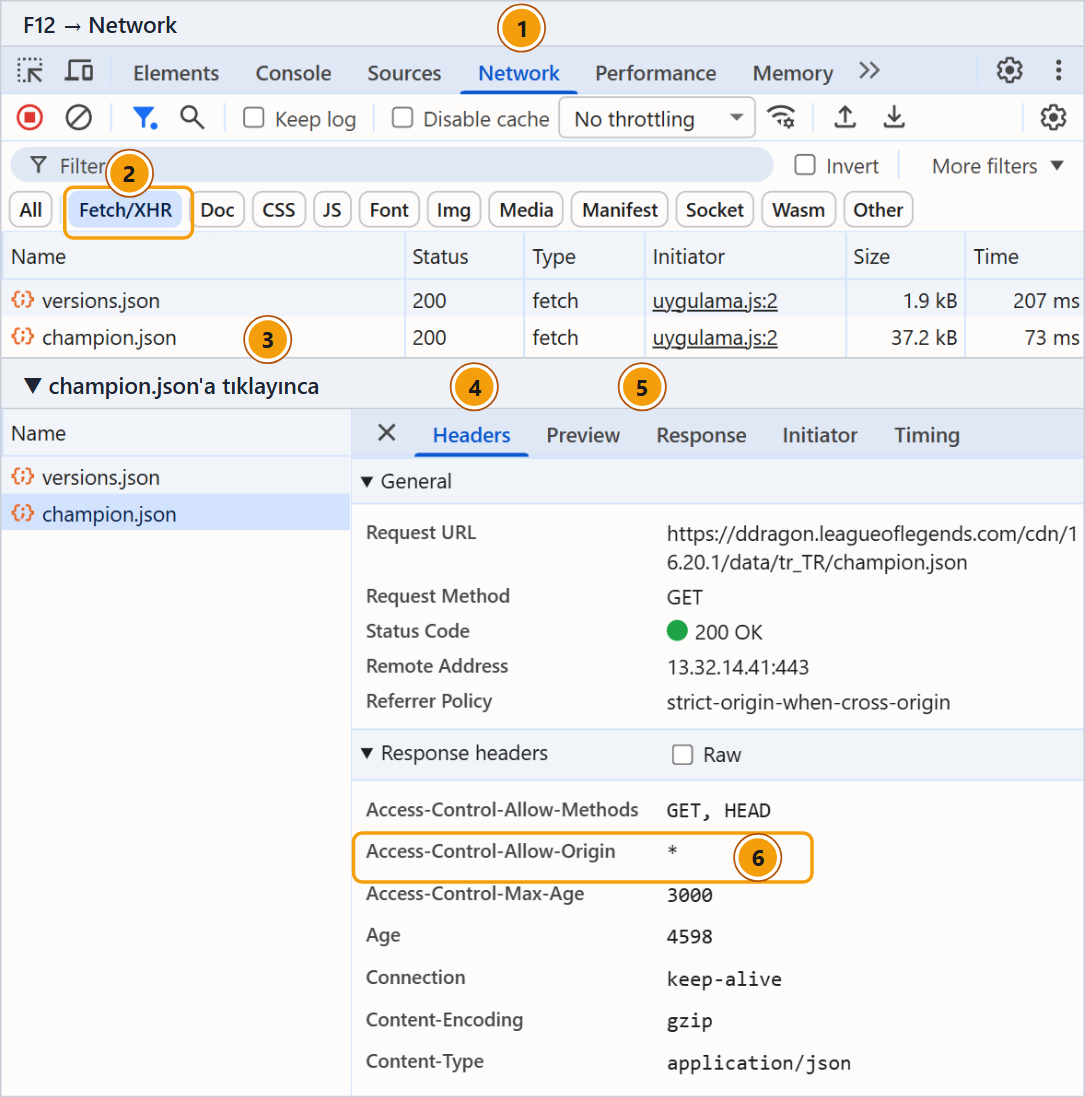Filter by Socket requests
Screen dimensions: 1085x1097
point(714,210)
